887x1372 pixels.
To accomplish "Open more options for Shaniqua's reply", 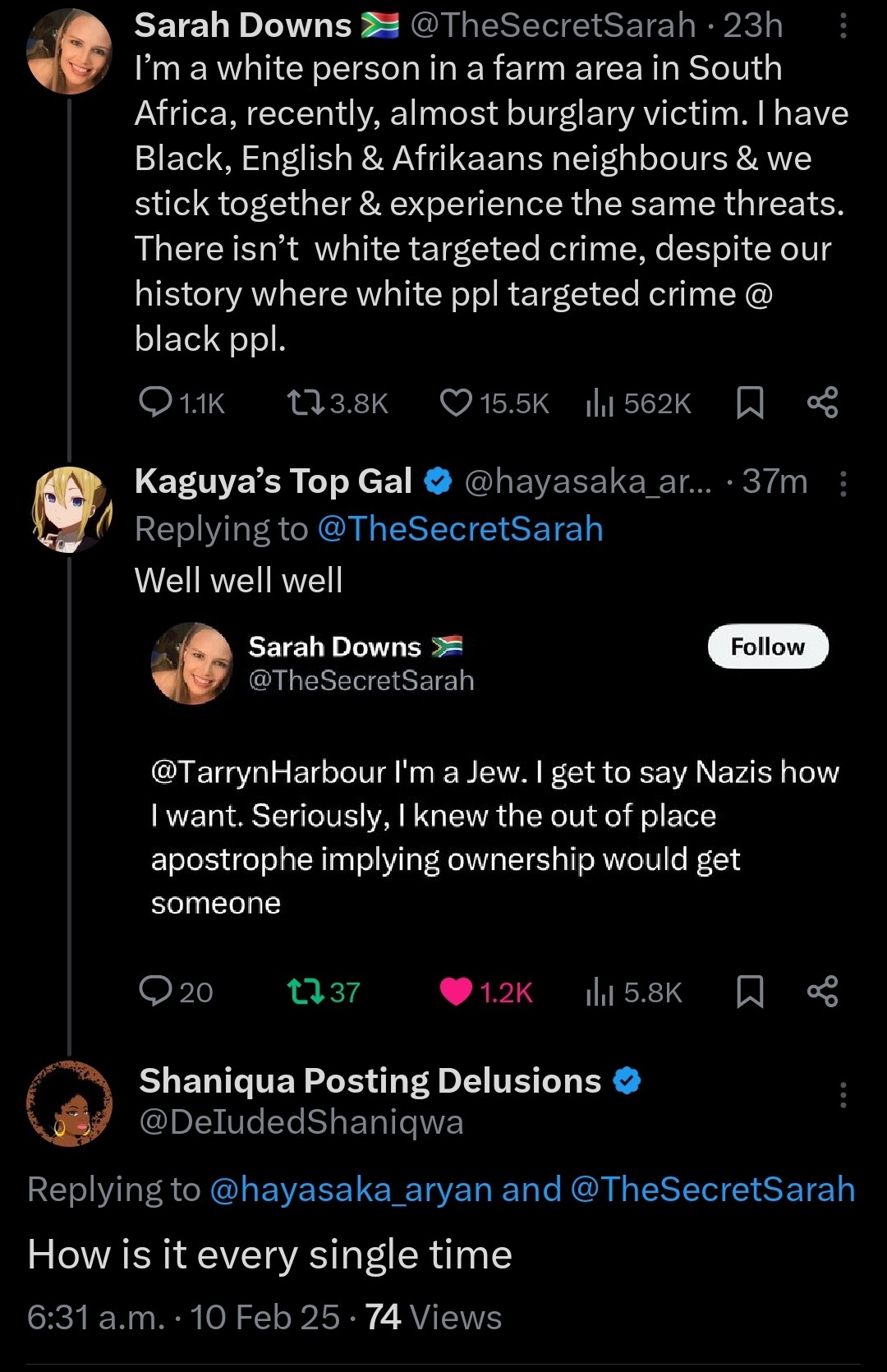I will [843, 1095].
